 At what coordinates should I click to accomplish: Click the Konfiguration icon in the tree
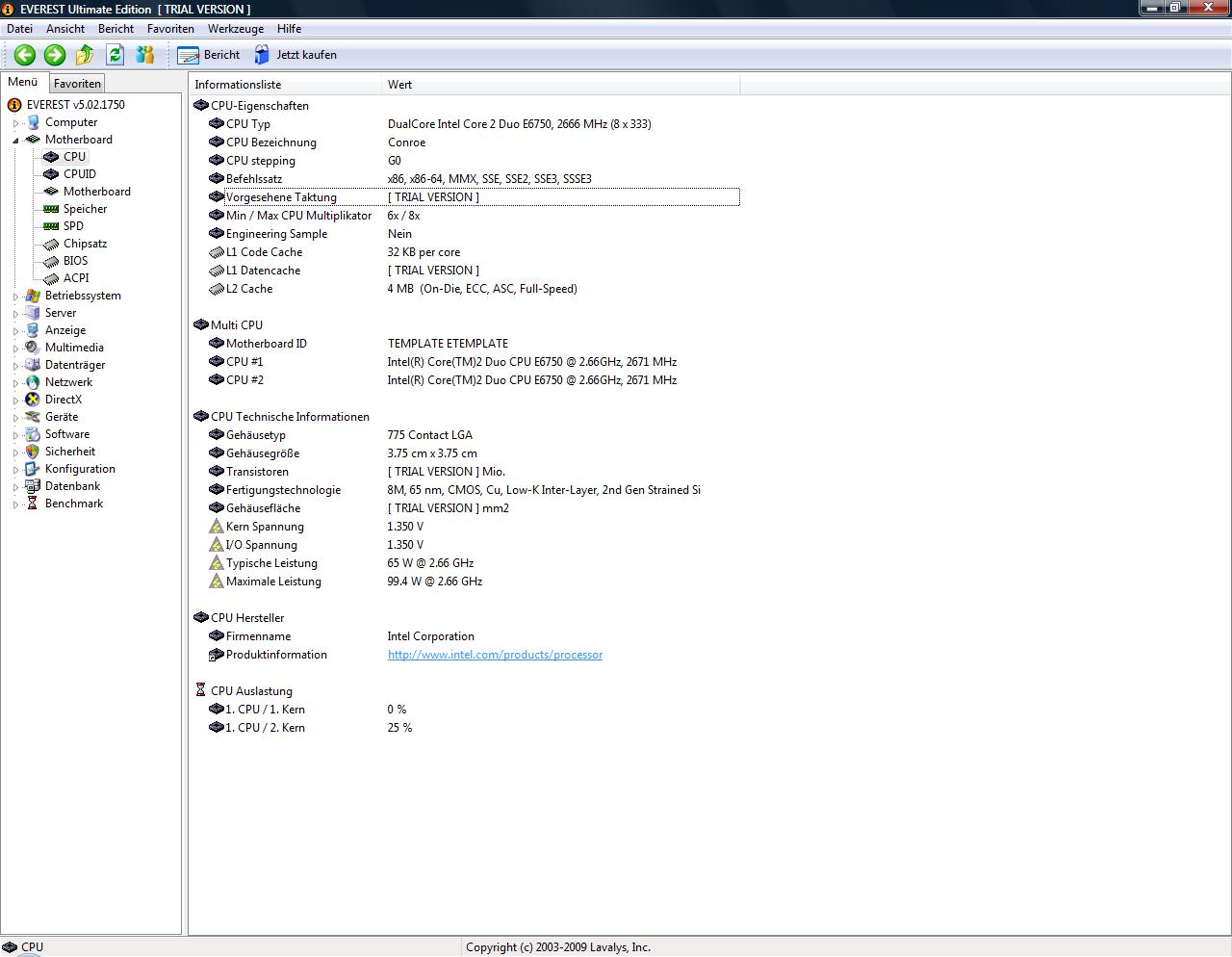33,469
